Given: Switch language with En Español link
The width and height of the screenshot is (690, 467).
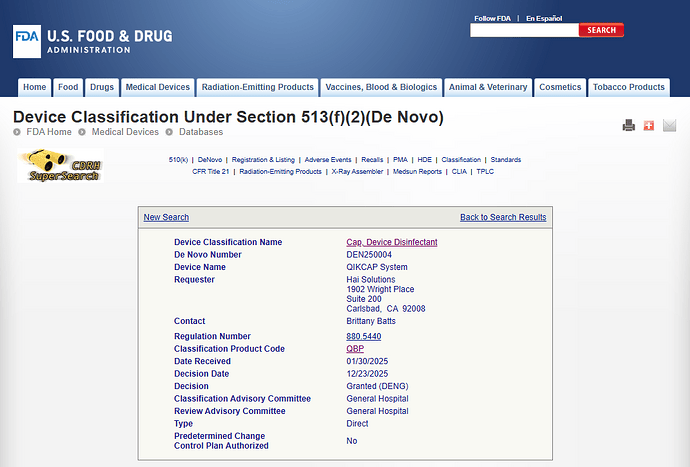Looking at the screenshot, I should tap(544, 18).
